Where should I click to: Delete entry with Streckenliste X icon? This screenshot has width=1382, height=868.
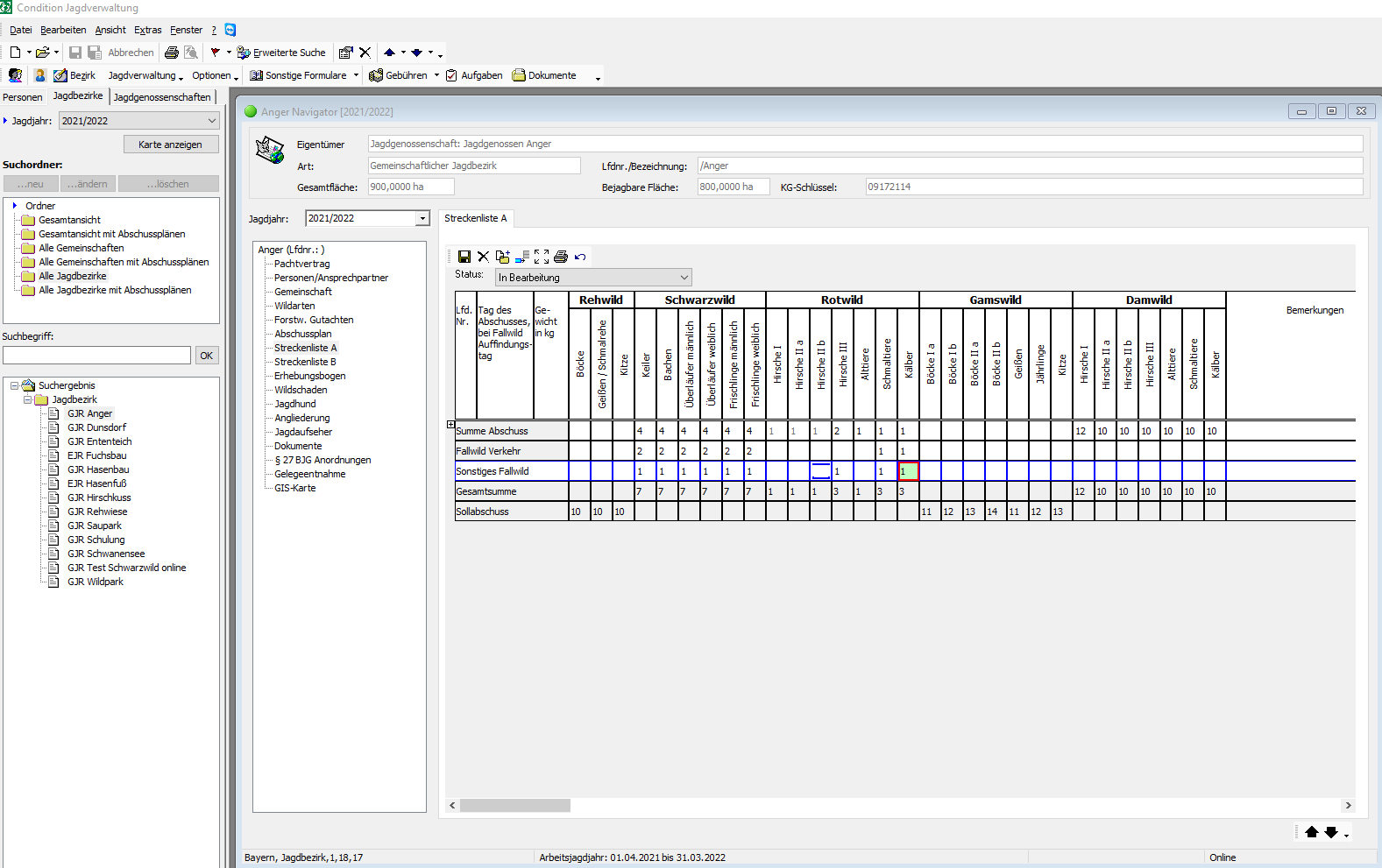pos(483,257)
